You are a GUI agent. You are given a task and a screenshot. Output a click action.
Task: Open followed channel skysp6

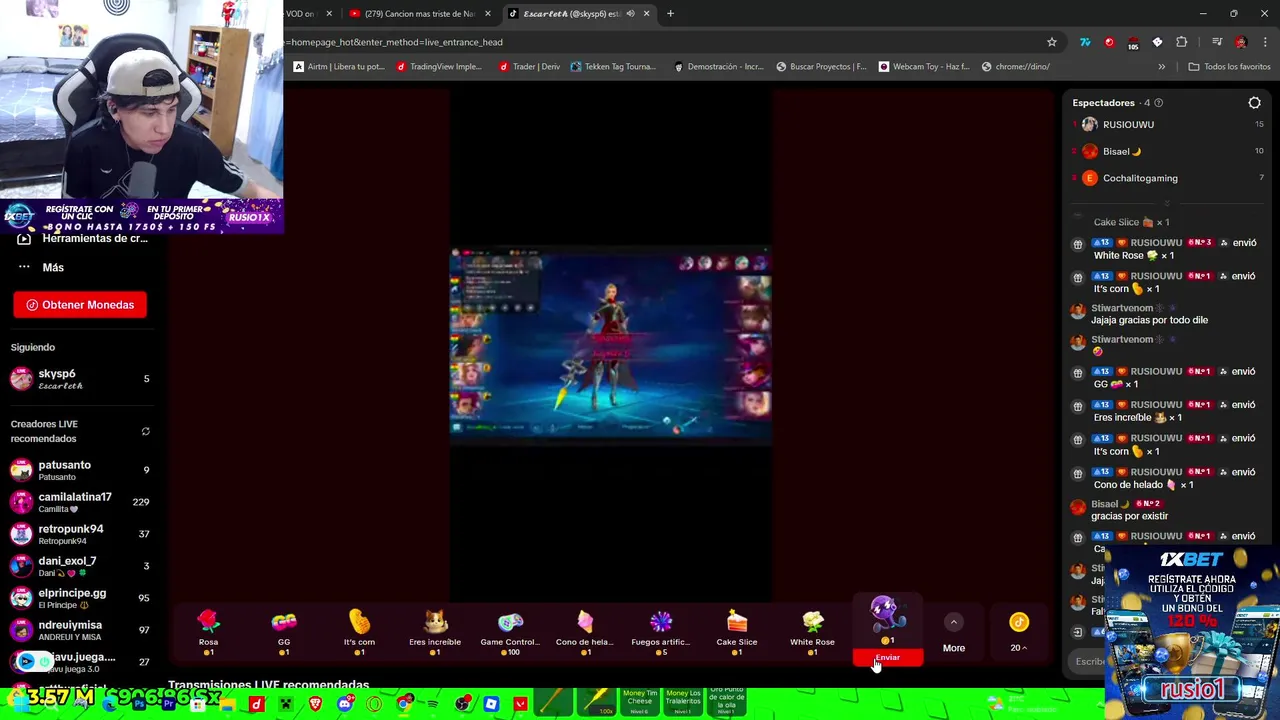pyautogui.click(x=80, y=379)
